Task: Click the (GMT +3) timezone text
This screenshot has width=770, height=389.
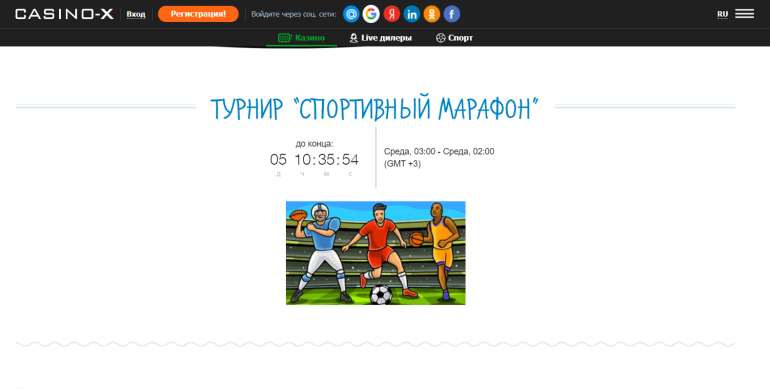Action: point(402,164)
